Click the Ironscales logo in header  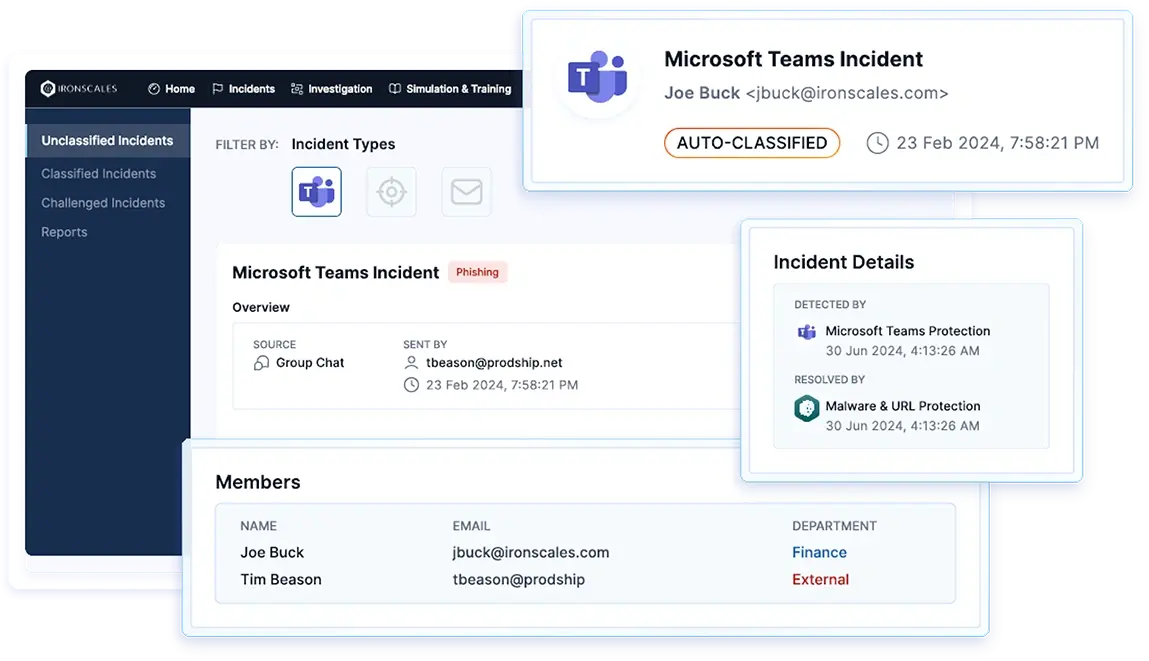click(x=79, y=89)
